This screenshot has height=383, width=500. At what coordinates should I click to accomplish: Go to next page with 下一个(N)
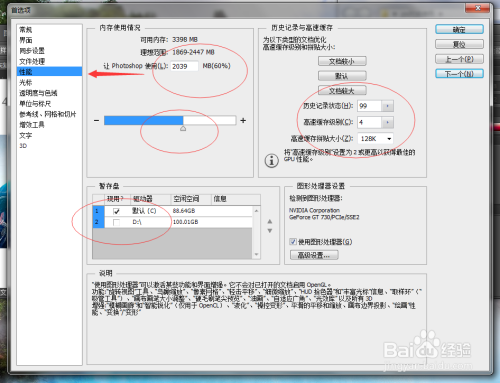459,74
